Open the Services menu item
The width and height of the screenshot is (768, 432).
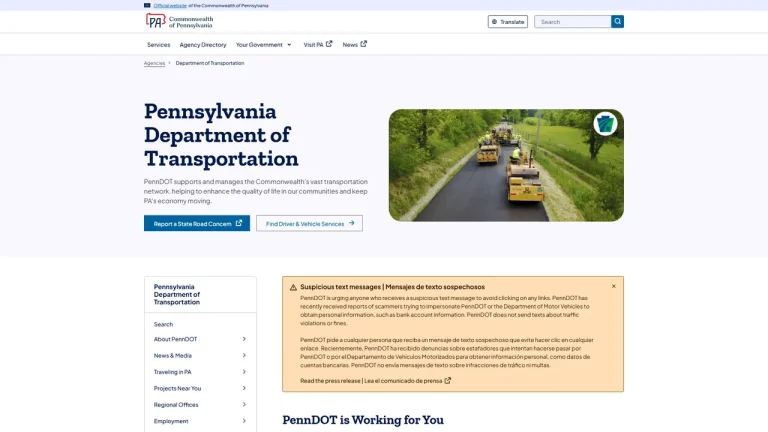tap(158, 45)
